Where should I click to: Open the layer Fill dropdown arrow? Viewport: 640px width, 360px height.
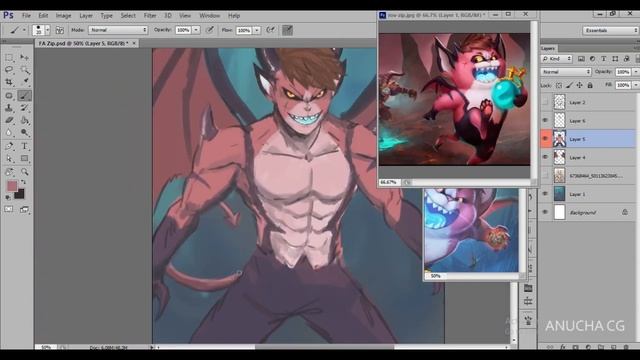[636, 85]
